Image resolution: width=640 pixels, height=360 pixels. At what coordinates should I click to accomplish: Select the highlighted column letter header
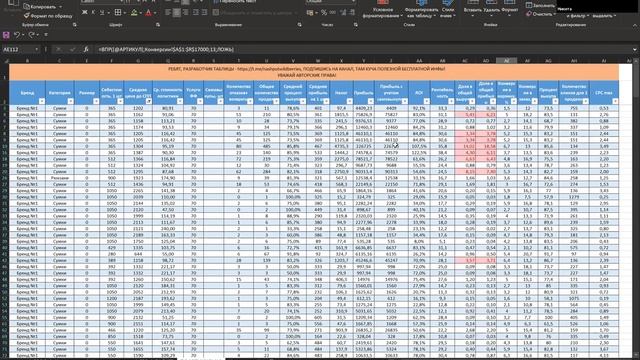pyautogui.click(x=506, y=61)
